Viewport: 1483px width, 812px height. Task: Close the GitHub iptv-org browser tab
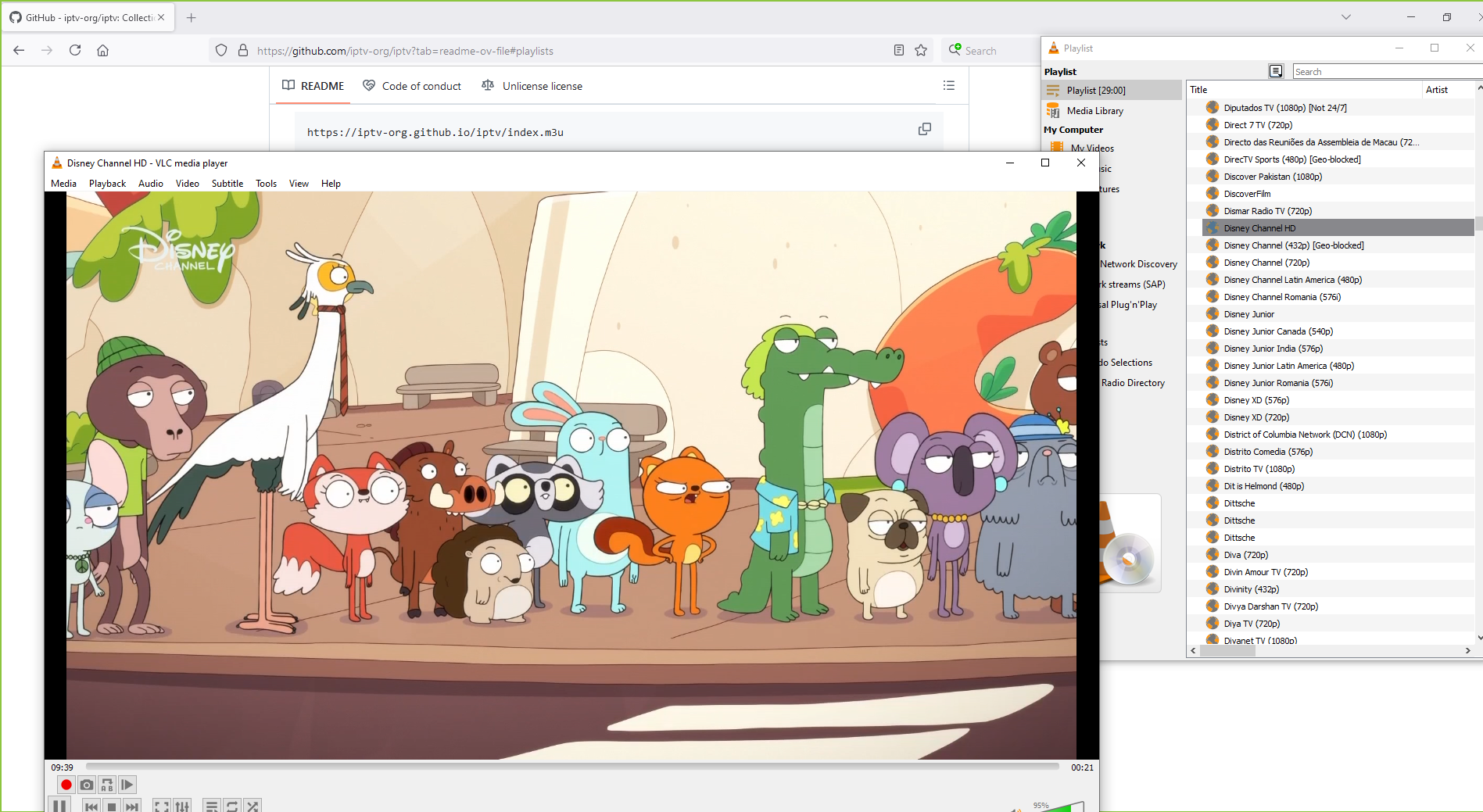point(161,17)
